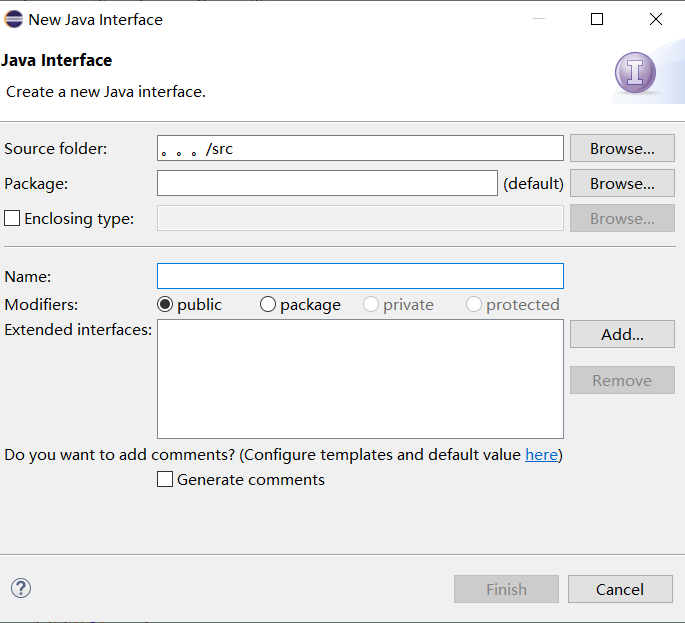Open the 'here' templates configuration link
Viewport: 685px width, 623px height.
541,455
